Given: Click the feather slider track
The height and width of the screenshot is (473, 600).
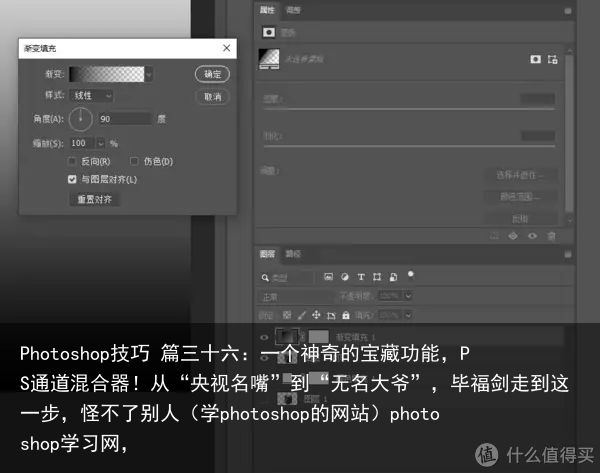Looking at the screenshot, I should [x=409, y=146].
